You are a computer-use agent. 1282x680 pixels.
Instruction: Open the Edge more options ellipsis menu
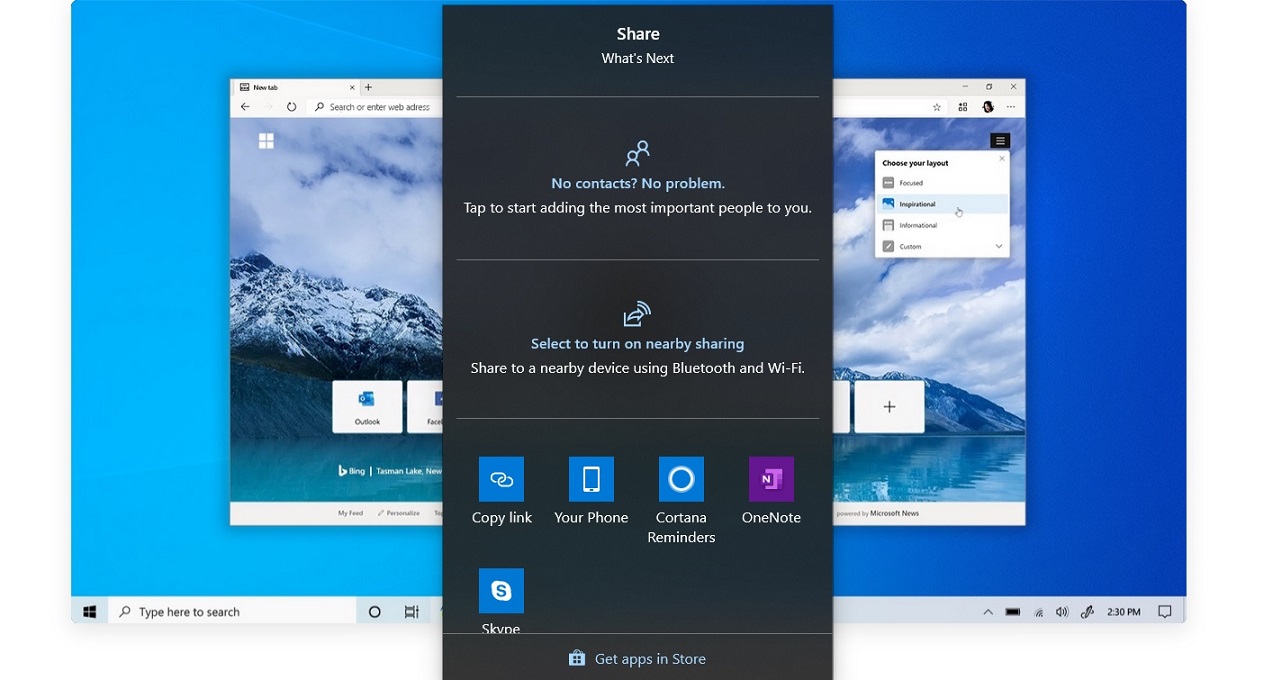click(x=1013, y=106)
